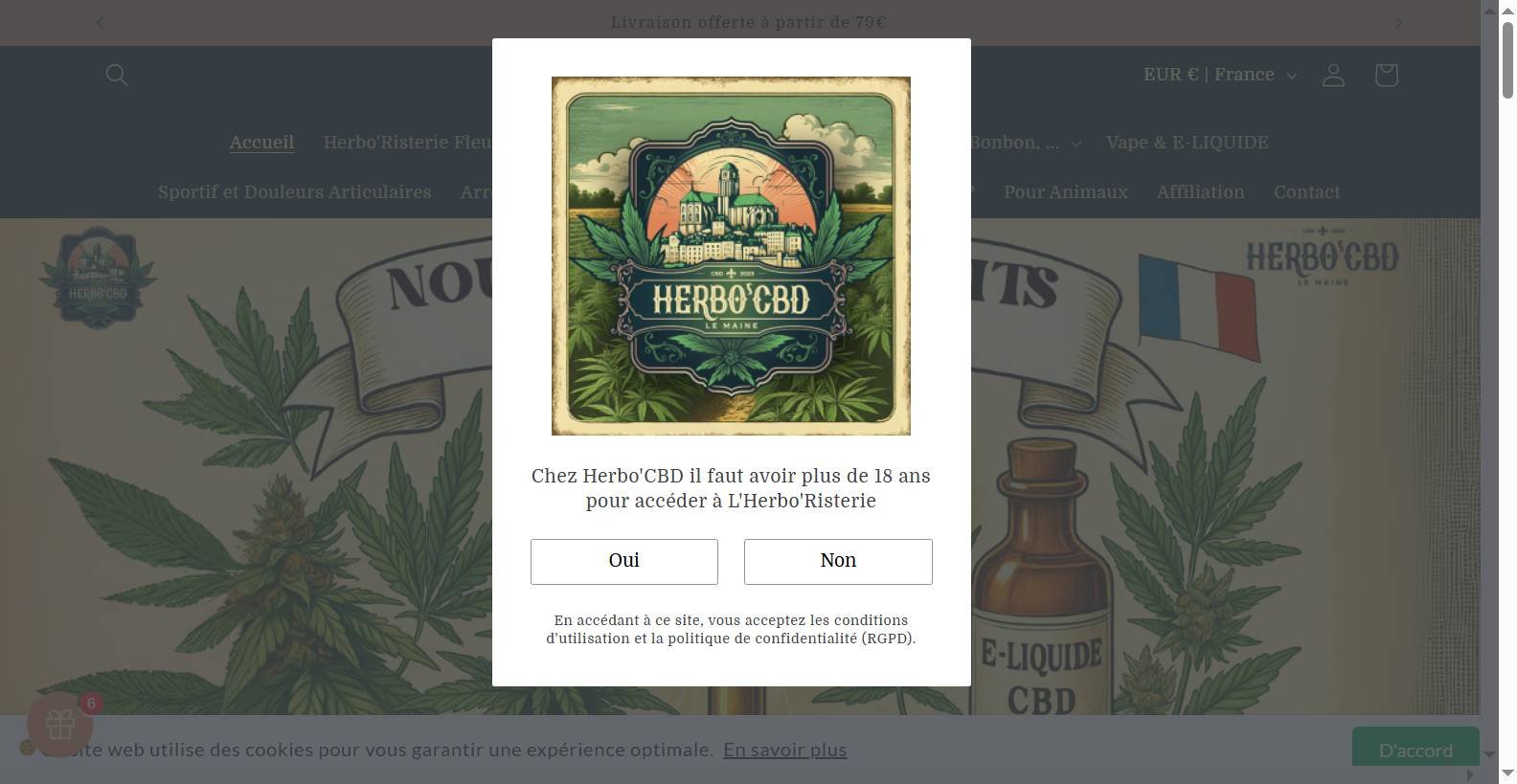Open Pour Animaux menu item
Viewport: 1517px width, 784px height.
[x=1065, y=192]
